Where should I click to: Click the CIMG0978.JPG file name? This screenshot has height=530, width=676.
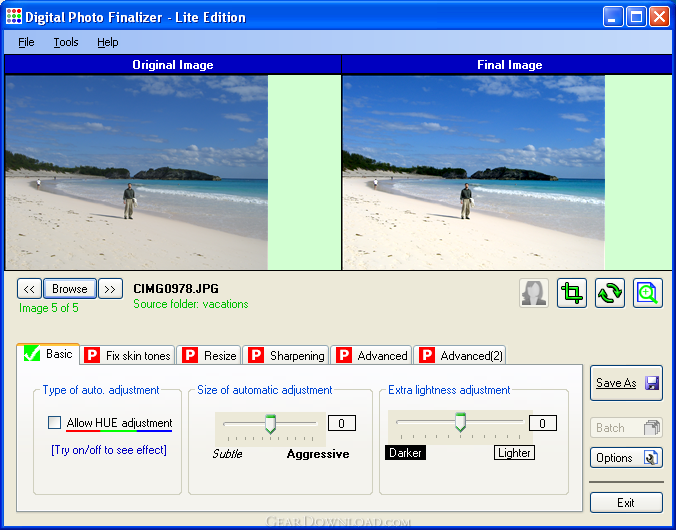coord(176,289)
